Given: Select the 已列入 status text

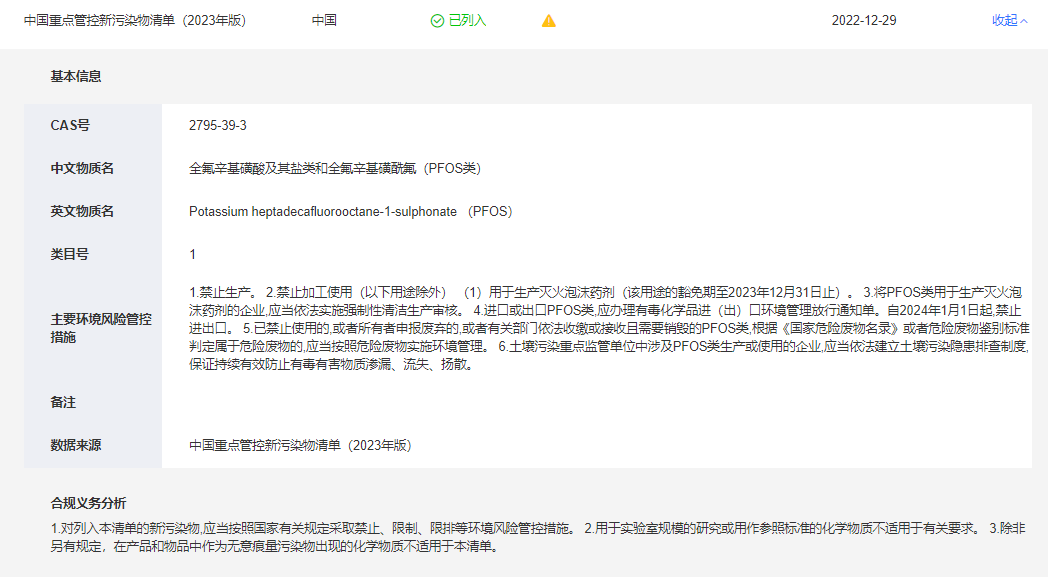Looking at the screenshot, I should click(467, 21).
